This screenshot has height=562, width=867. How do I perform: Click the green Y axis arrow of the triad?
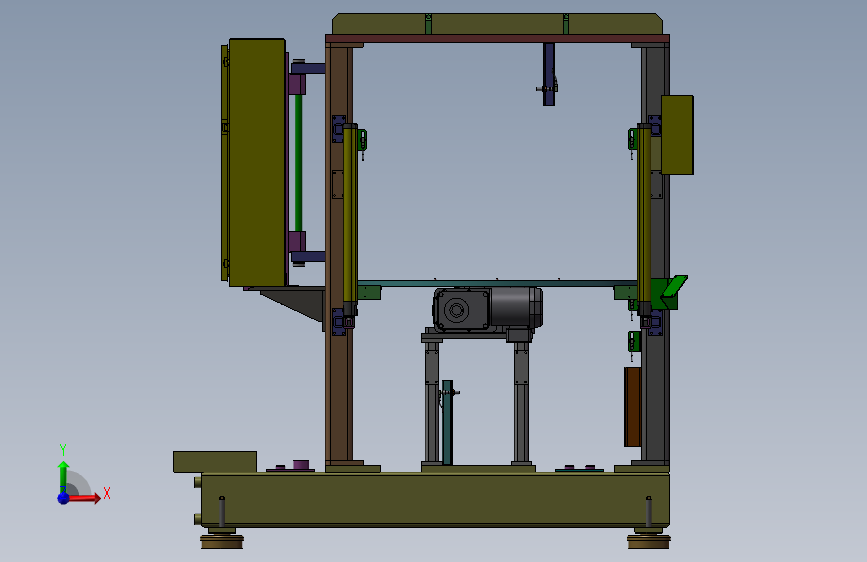coord(63,476)
